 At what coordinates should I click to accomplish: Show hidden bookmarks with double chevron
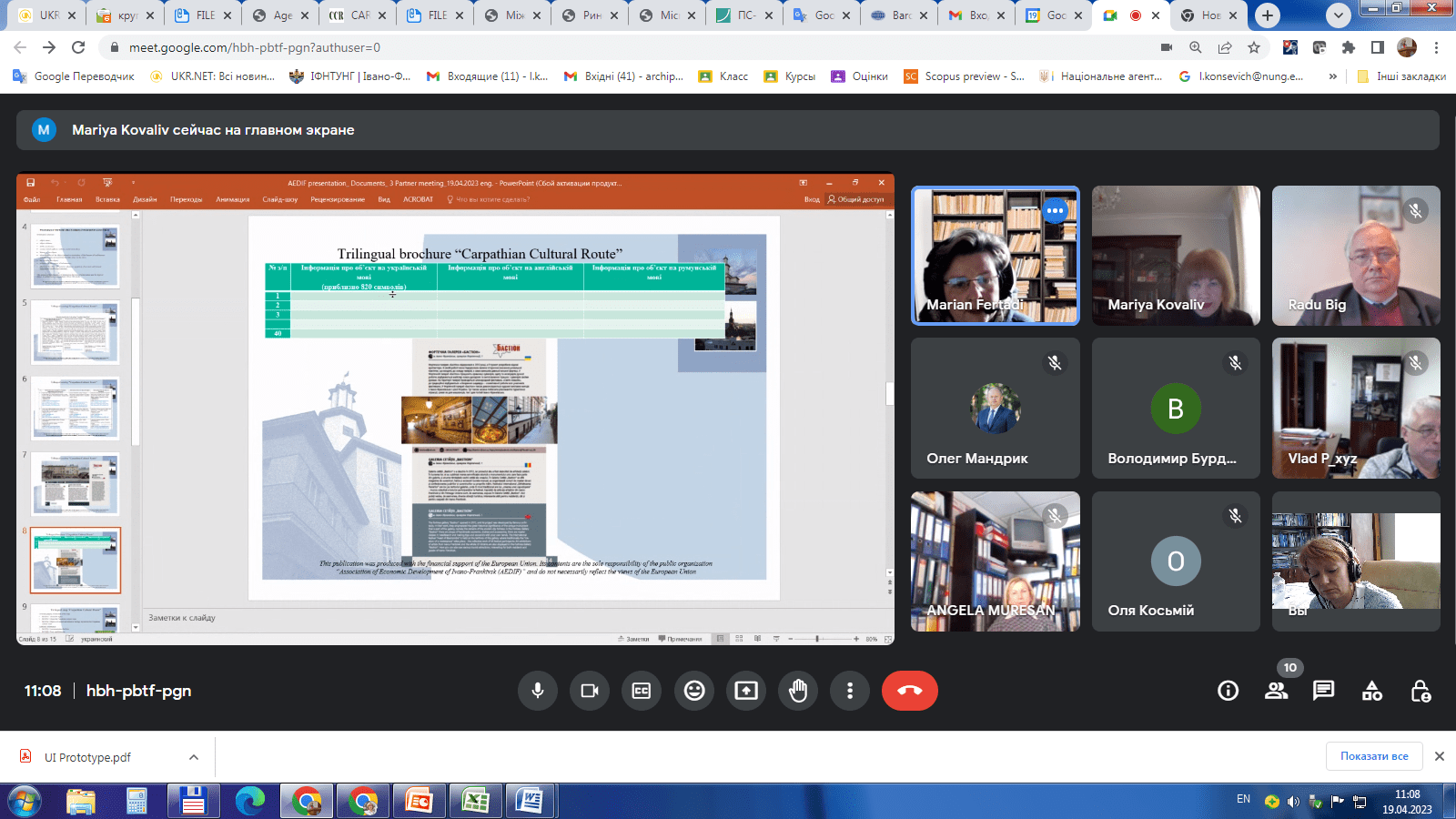click(1333, 76)
